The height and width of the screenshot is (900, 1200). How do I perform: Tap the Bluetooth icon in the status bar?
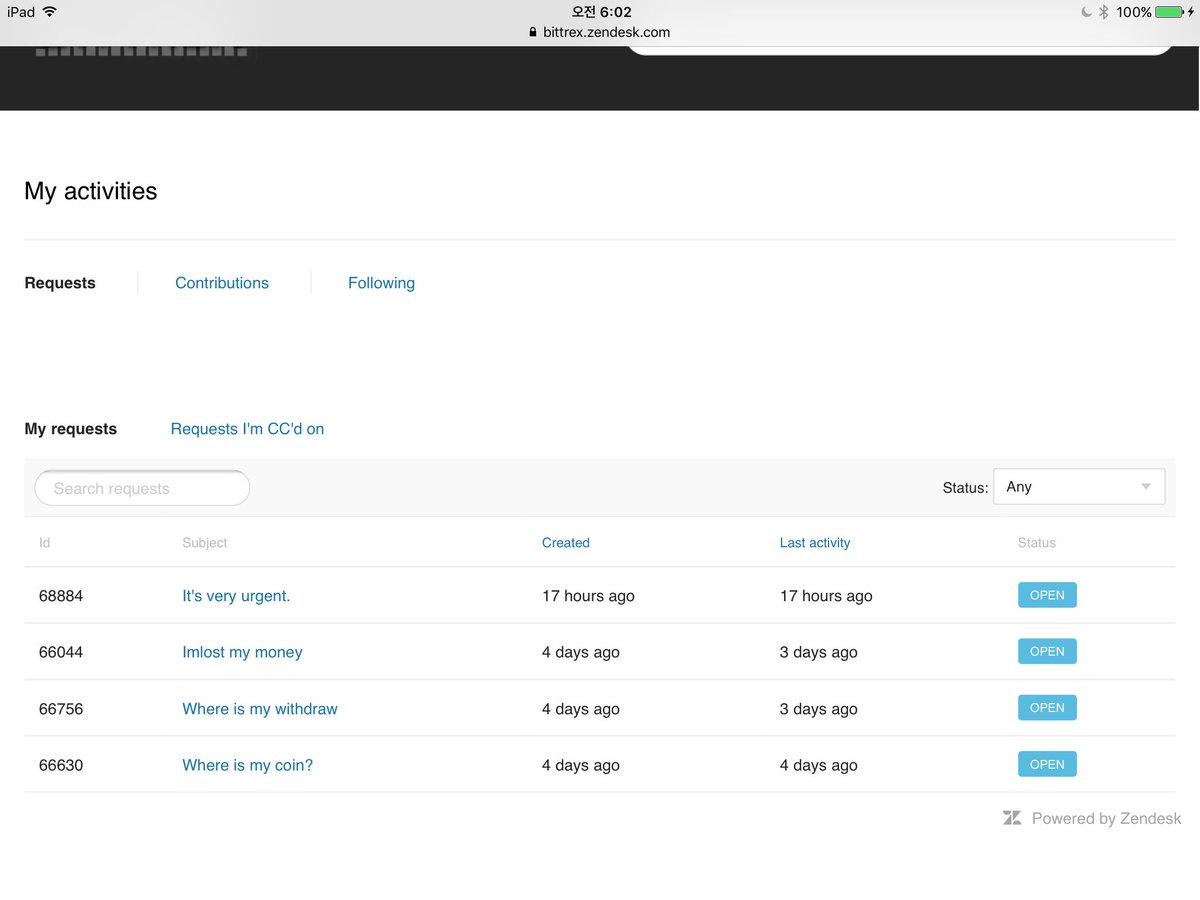(1104, 12)
